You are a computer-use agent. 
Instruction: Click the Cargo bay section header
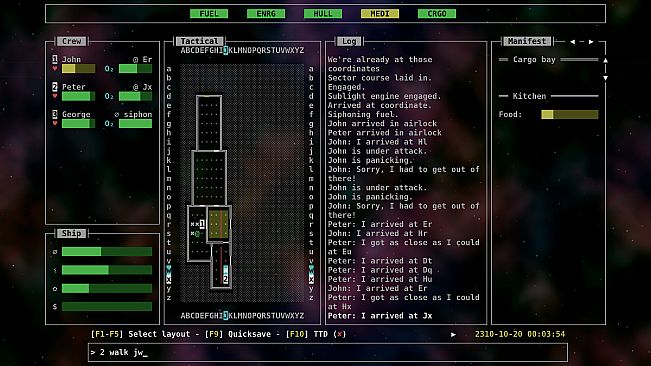point(534,59)
